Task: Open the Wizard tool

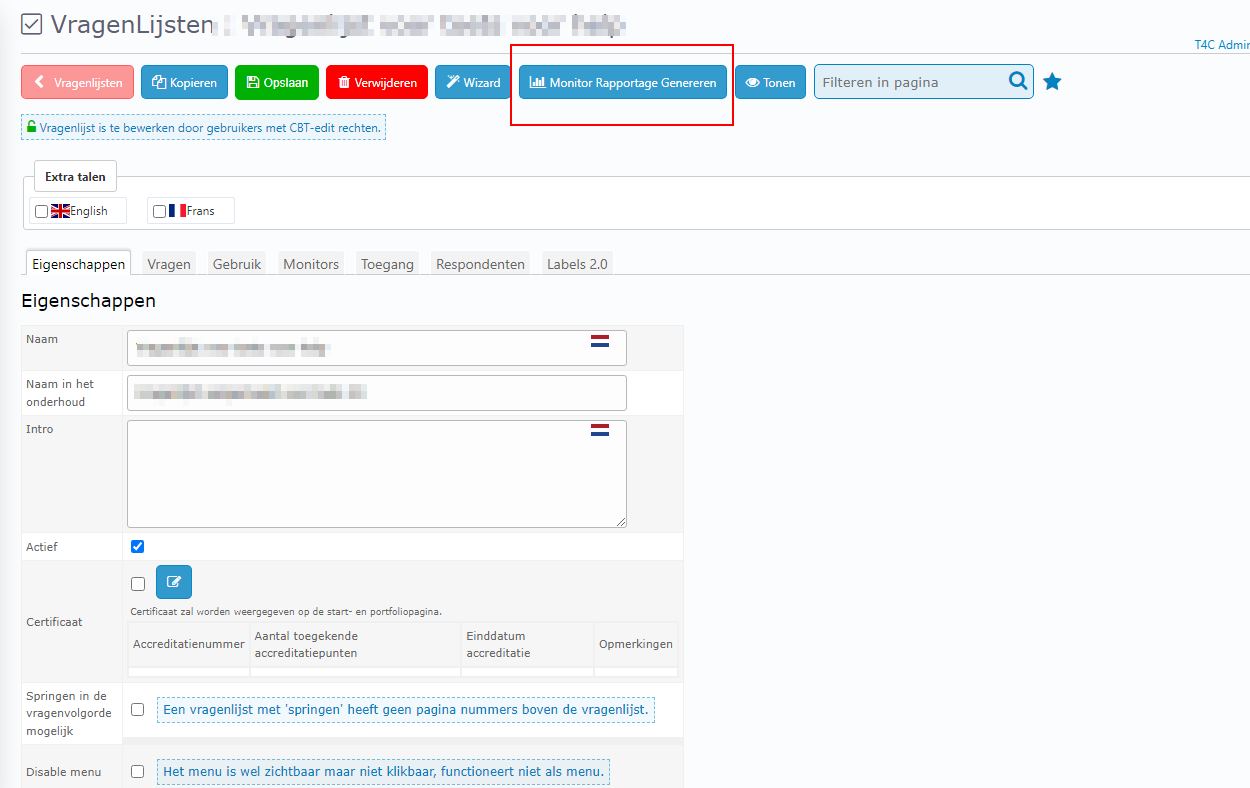Action: [x=473, y=83]
